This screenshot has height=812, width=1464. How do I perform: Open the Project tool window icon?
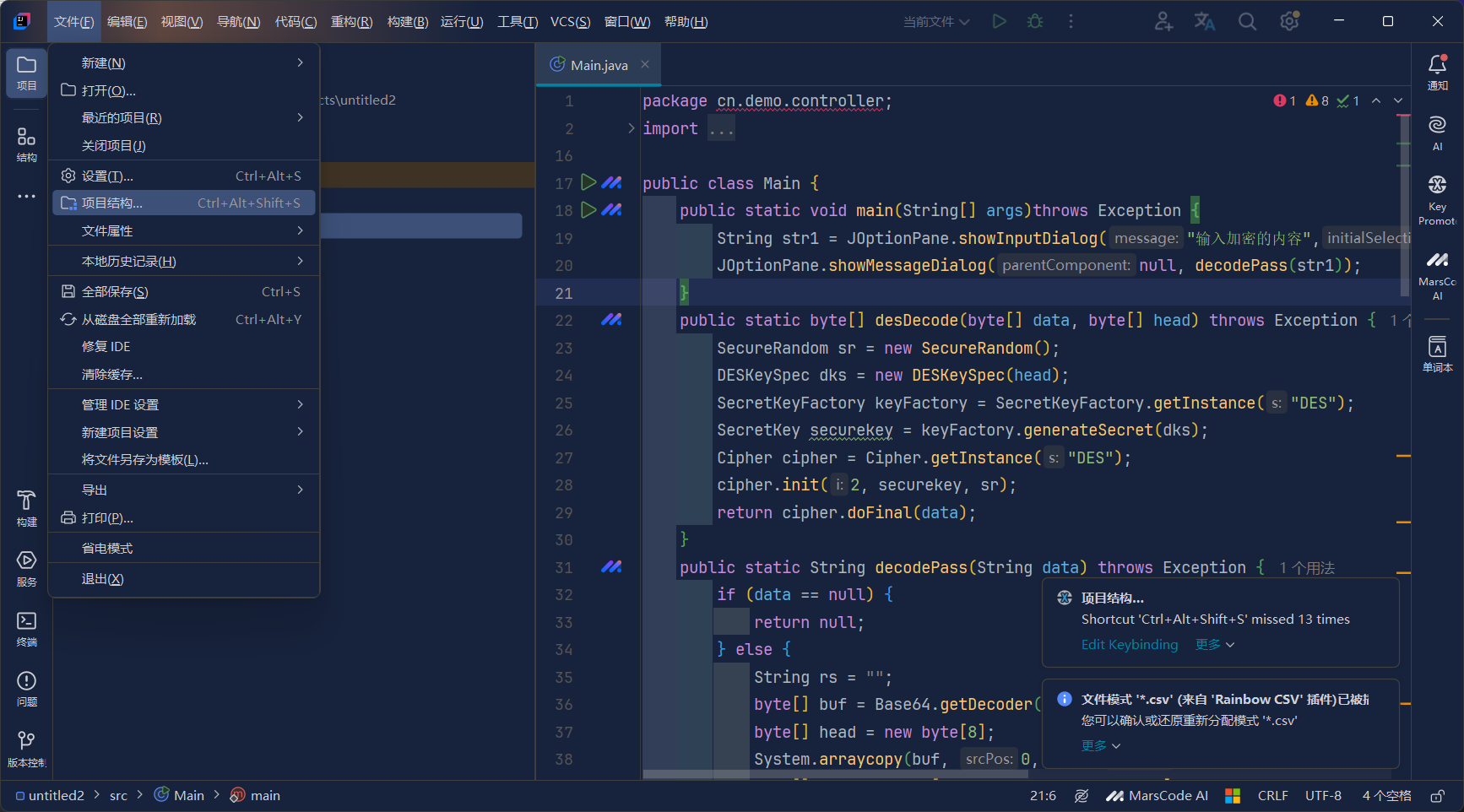(26, 73)
